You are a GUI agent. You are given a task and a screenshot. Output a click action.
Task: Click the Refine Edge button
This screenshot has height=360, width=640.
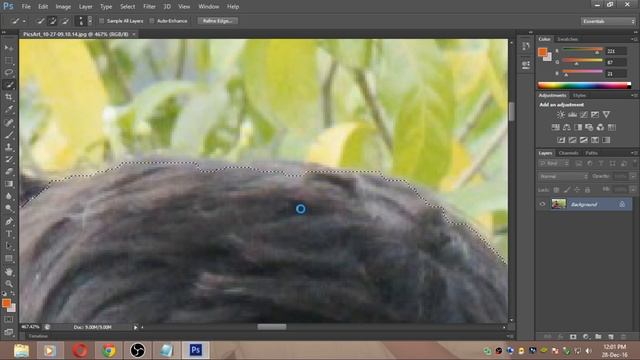point(218,21)
